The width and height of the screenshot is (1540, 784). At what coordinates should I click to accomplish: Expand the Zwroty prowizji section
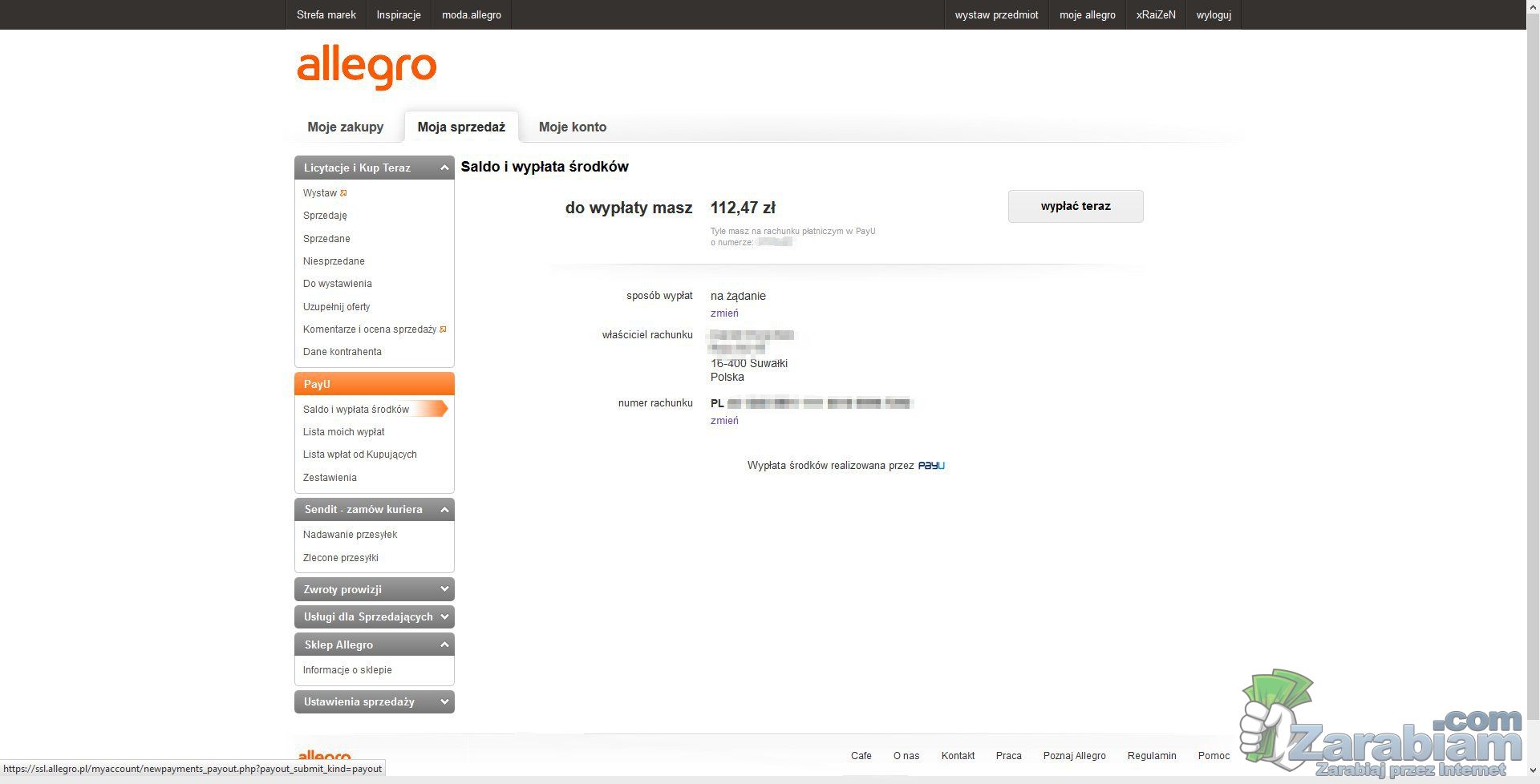click(444, 589)
